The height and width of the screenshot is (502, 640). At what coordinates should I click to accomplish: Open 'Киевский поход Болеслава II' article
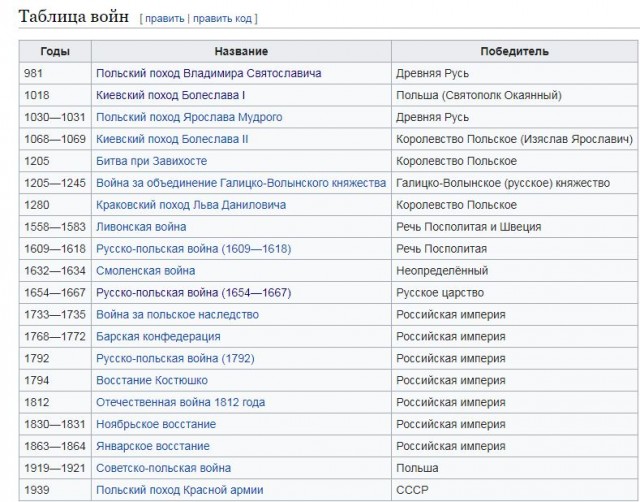point(172,139)
